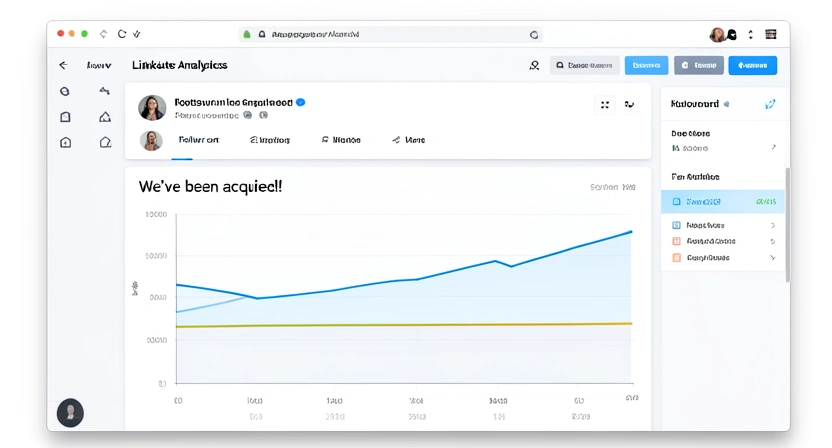
Task: Open the browser profile avatar
Action: [717, 35]
